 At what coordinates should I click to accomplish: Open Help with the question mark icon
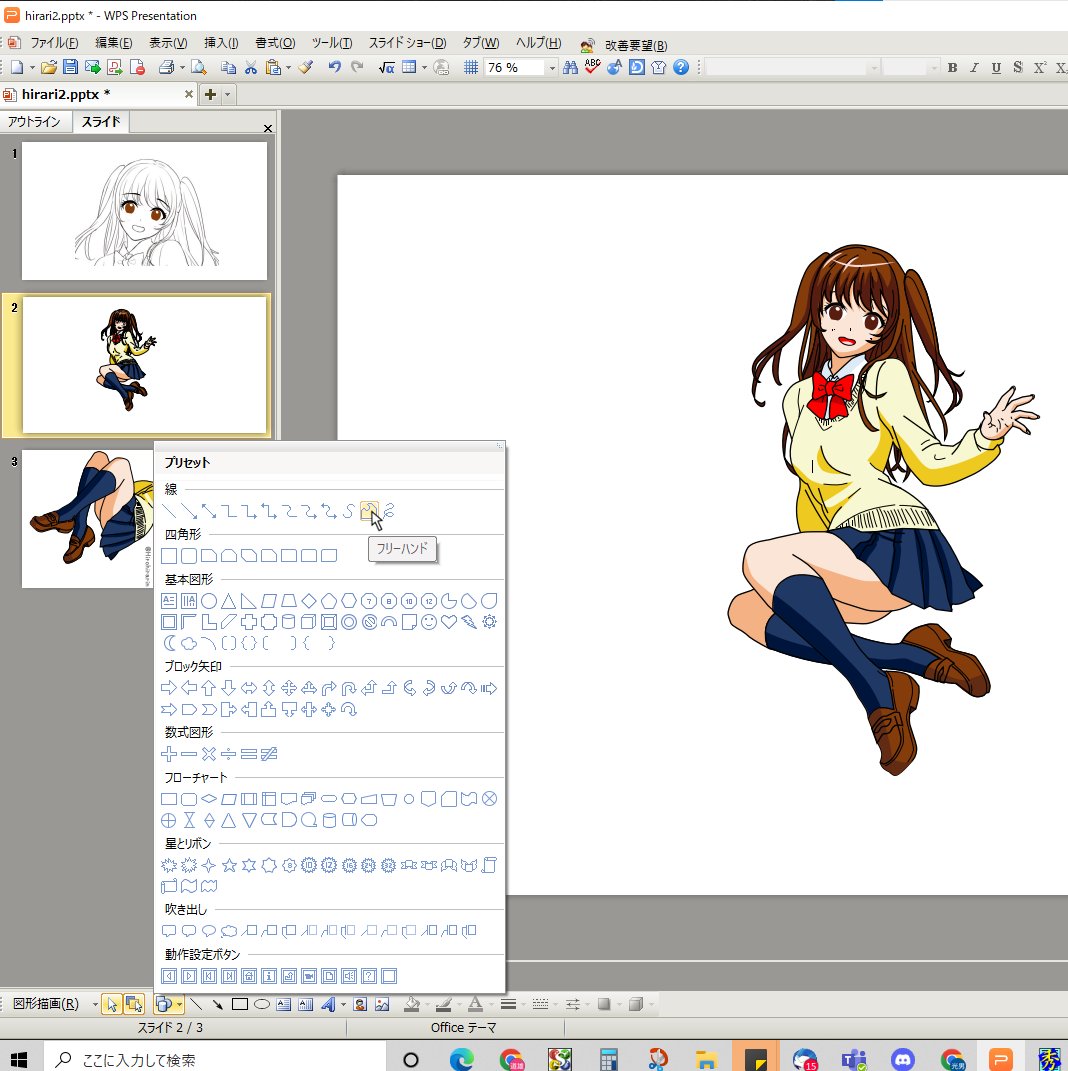pyautogui.click(x=681, y=67)
